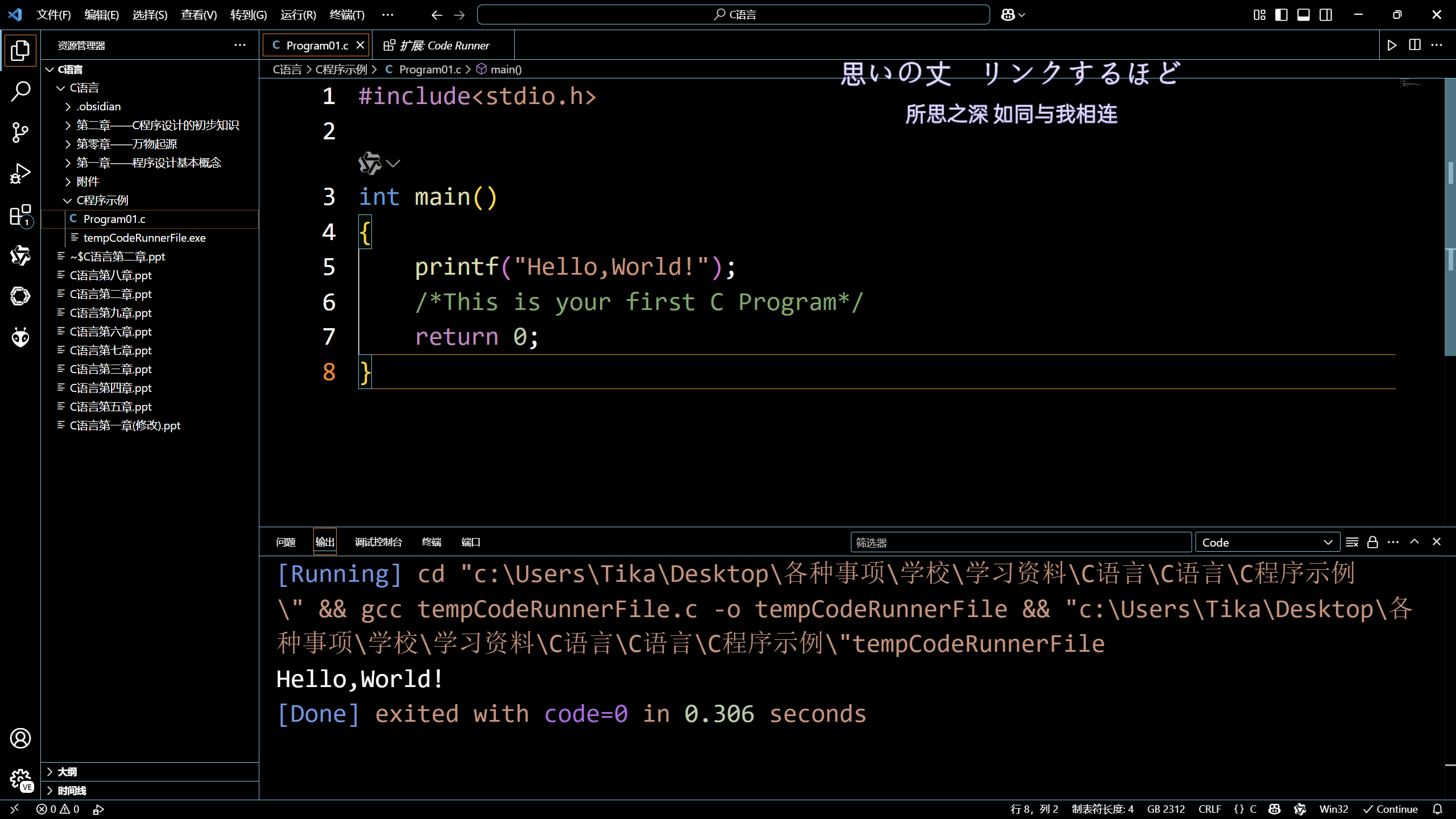This screenshot has height=819, width=1456.
Task: Open Run and Debug view
Action: 20,173
